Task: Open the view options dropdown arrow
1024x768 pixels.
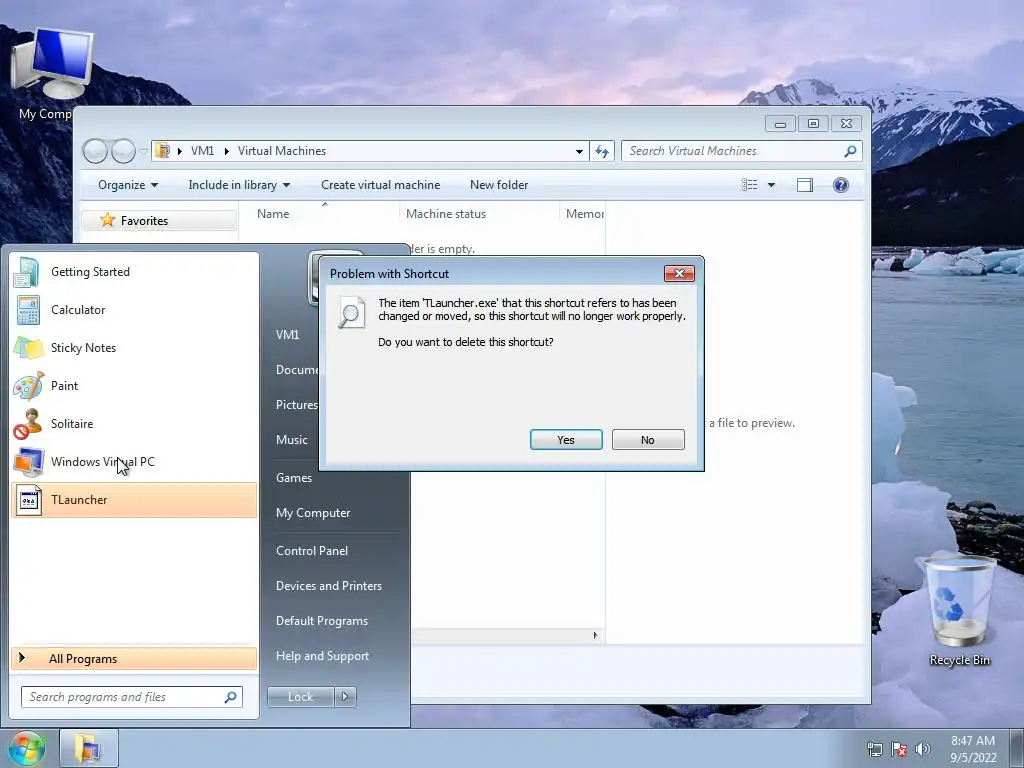Action: click(771, 185)
